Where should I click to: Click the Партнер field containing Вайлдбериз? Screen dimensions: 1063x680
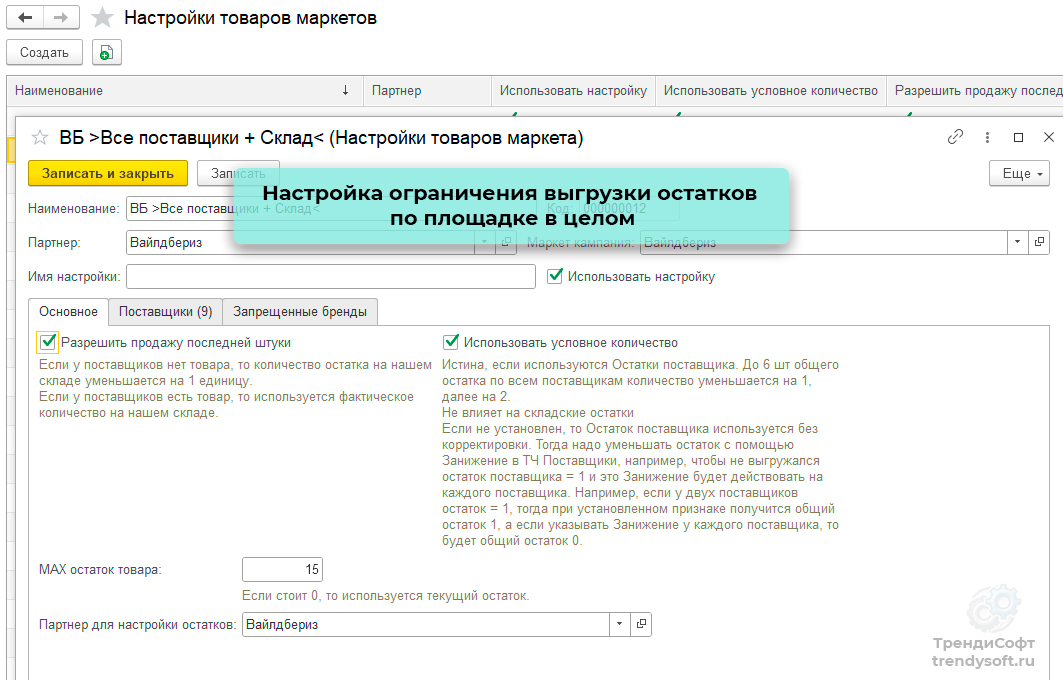click(x=300, y=242)
